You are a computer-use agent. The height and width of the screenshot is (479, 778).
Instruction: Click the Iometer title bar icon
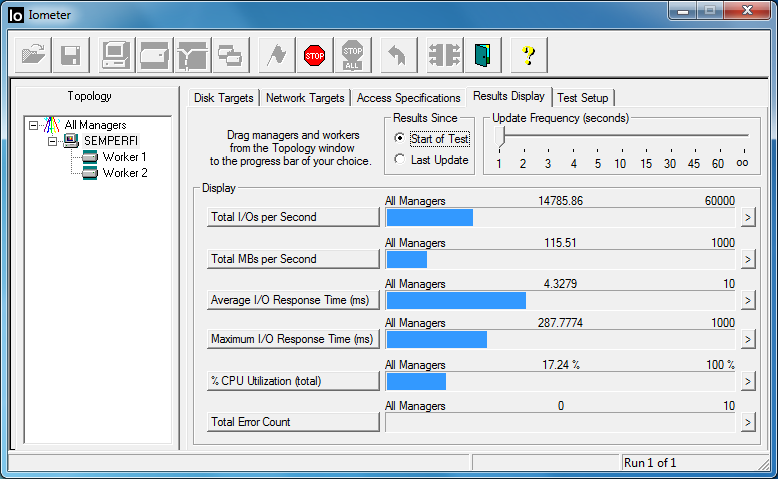(16, 15)
